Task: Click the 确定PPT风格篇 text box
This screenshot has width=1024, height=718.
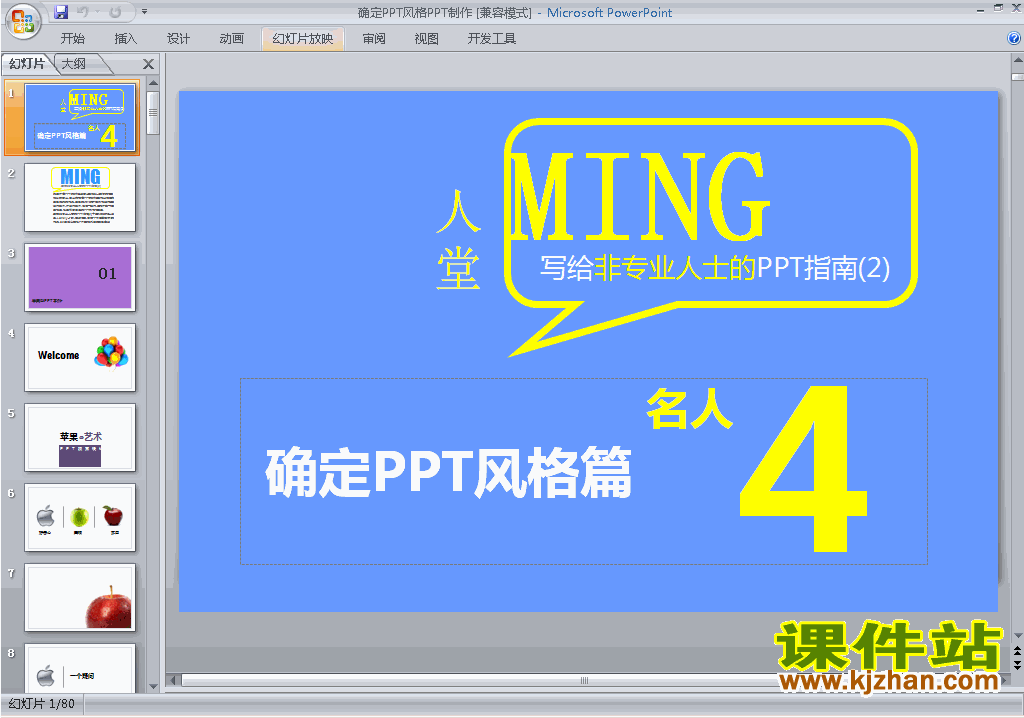Action: pyautogui.click(x=448, y=472)
